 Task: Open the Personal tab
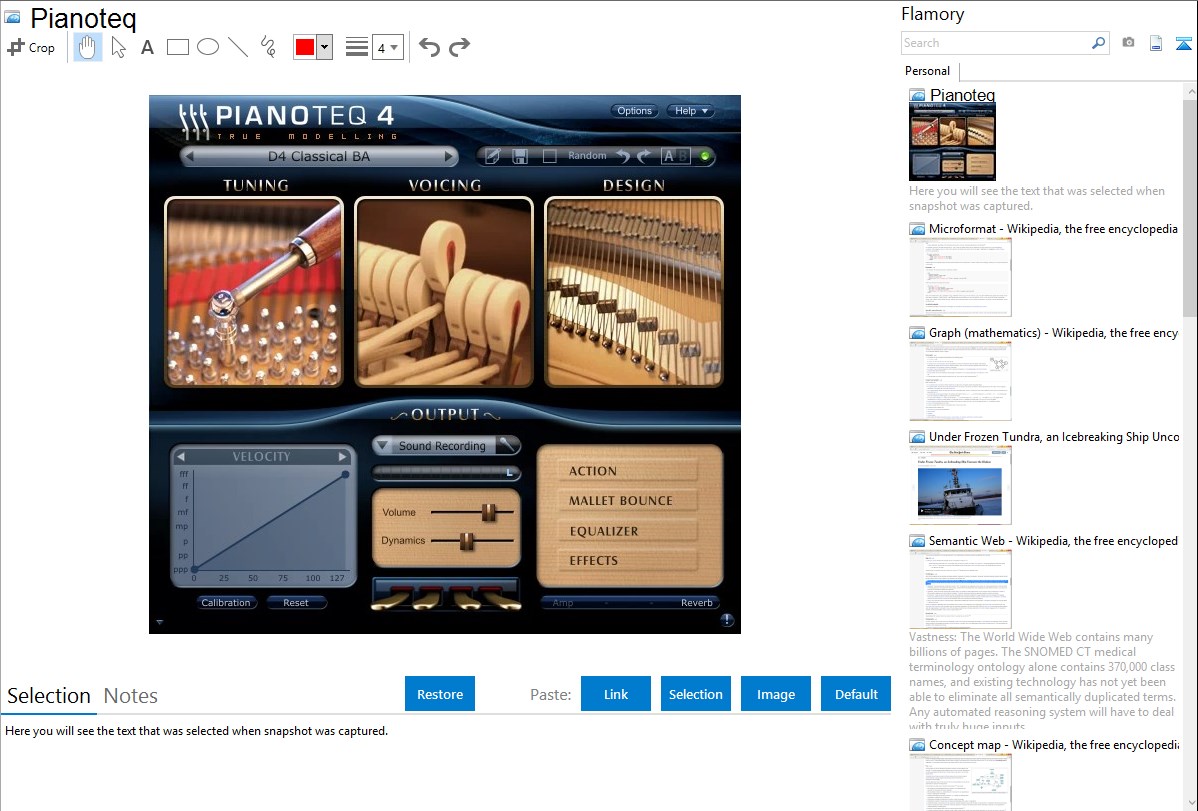click(927, 71)
